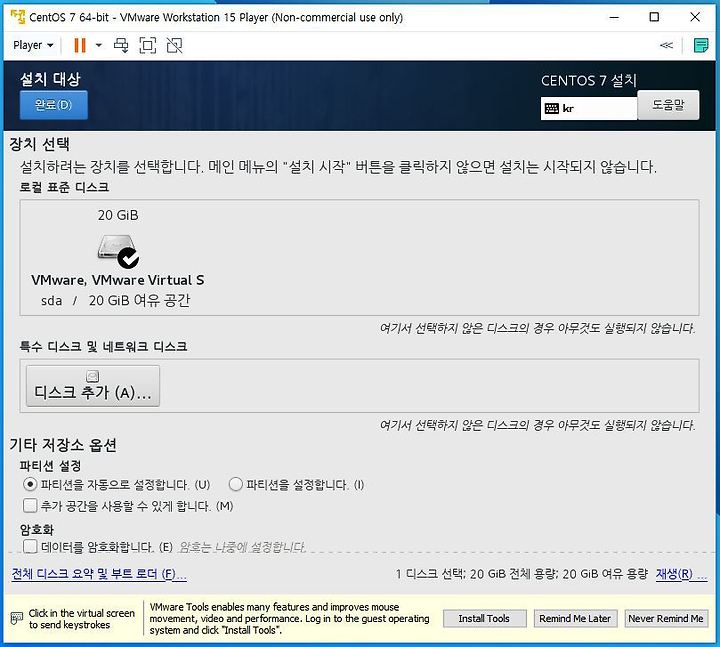Toggle Unity mode icon
The width and height of the screenshot is (720, 647).
point(174,45)
